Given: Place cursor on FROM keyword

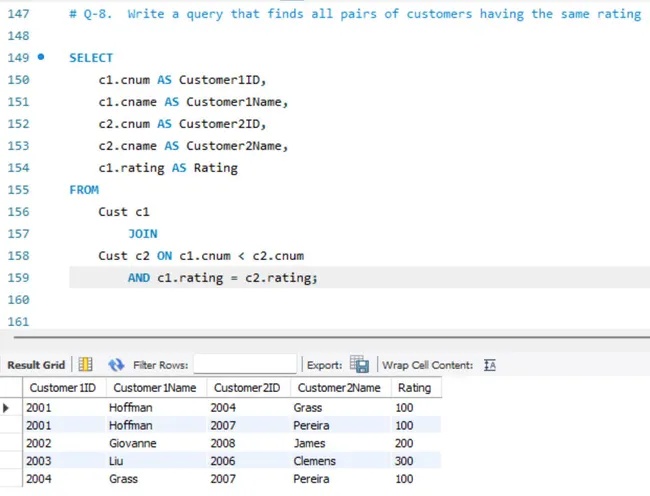Looking at the screenshot, I should (x=84, y=190).
